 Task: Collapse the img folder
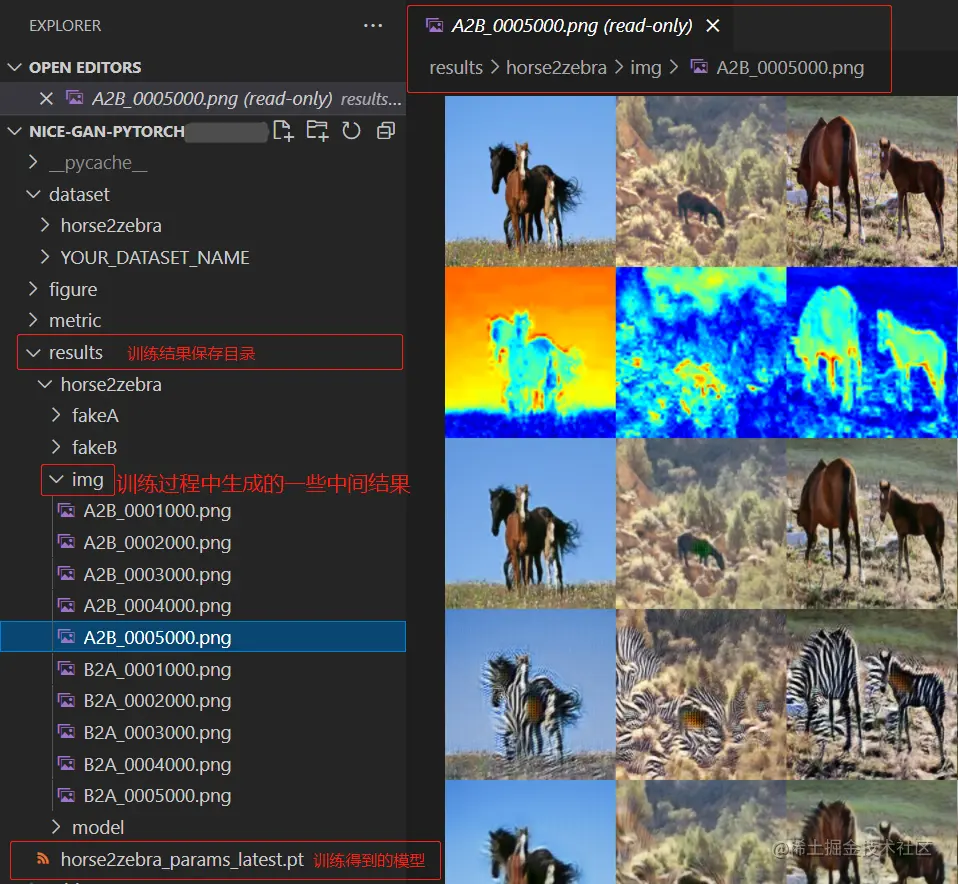pyautogui.click(x=56, y=480)
